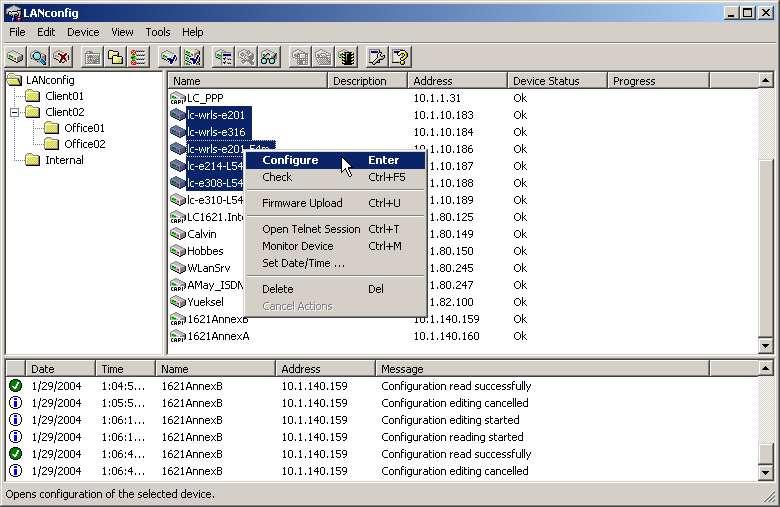Click the Find Devices magnifier toolbar icon

[x=39, y=57]
